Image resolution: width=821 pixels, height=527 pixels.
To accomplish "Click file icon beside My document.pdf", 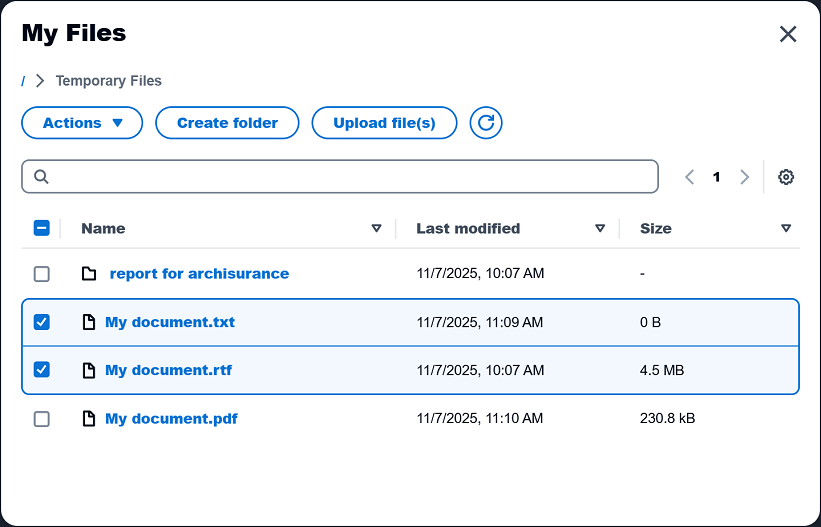I will 89,419.
